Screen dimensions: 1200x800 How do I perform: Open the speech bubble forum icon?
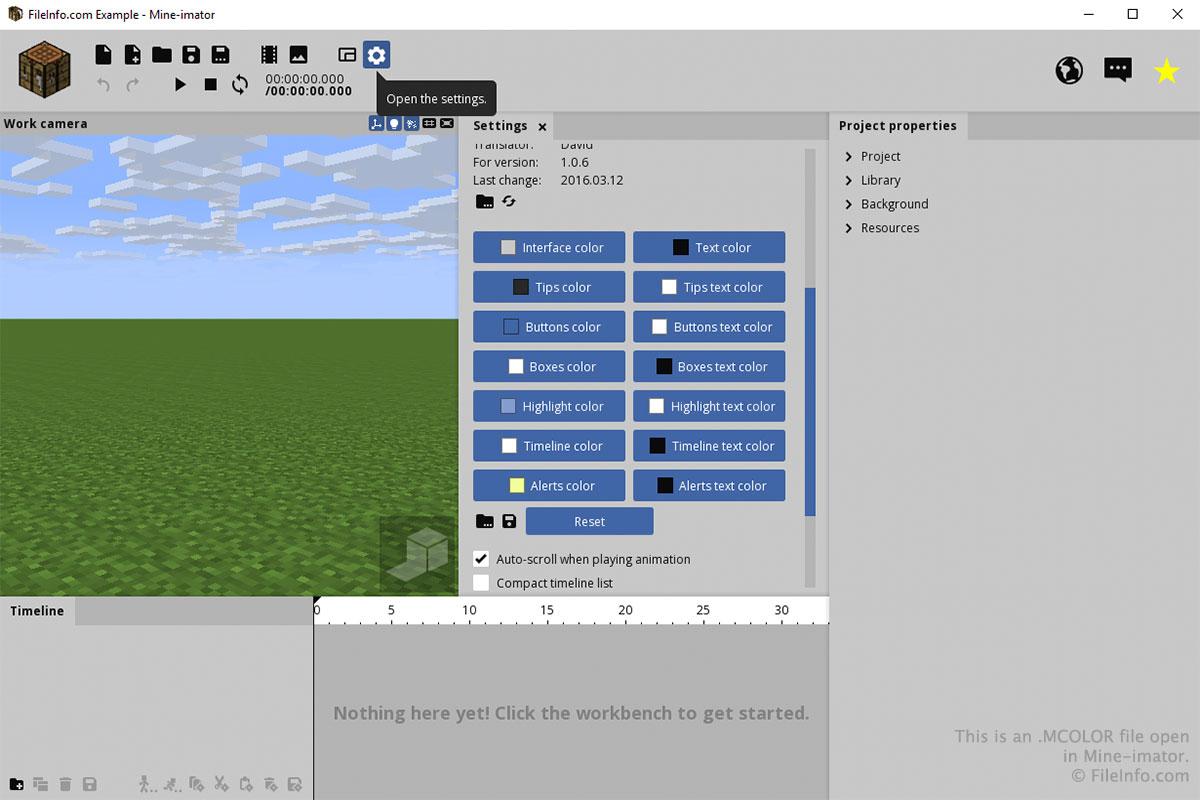point(1118,70)
